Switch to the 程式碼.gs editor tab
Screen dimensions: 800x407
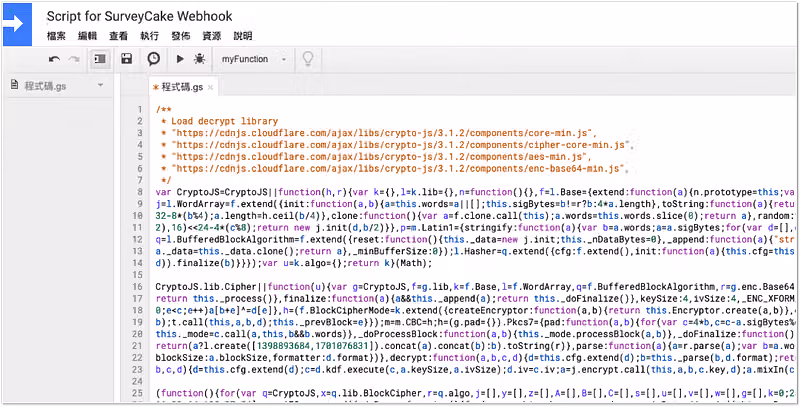coord(182,87)
